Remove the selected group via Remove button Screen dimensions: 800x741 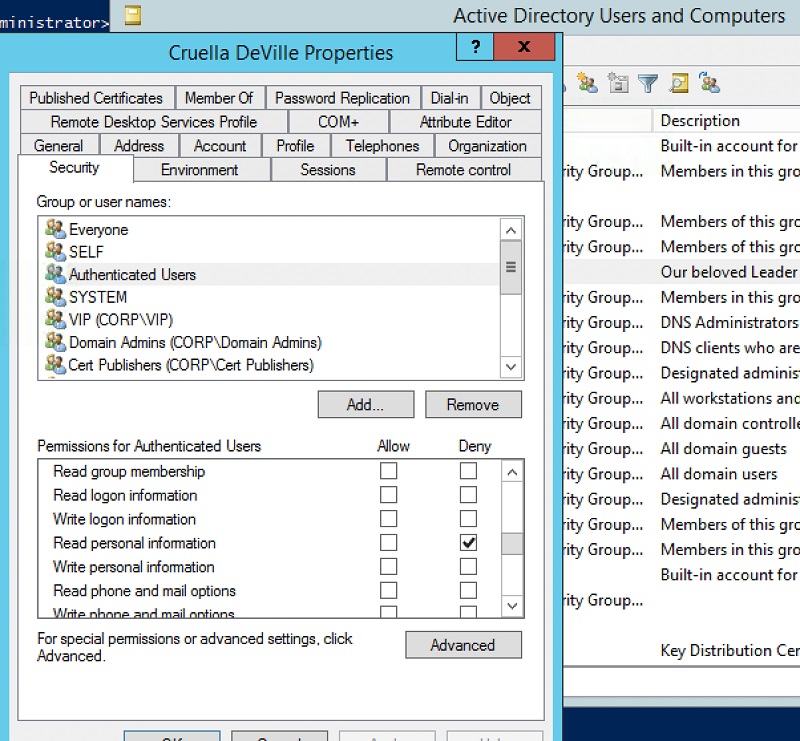pos(473,404)
